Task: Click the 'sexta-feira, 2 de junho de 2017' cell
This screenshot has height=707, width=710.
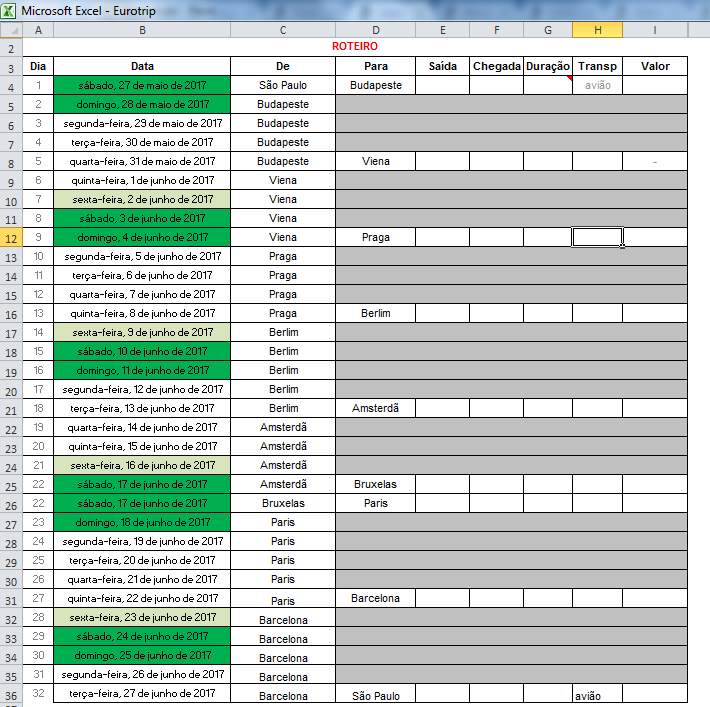Action: point(142,199)
